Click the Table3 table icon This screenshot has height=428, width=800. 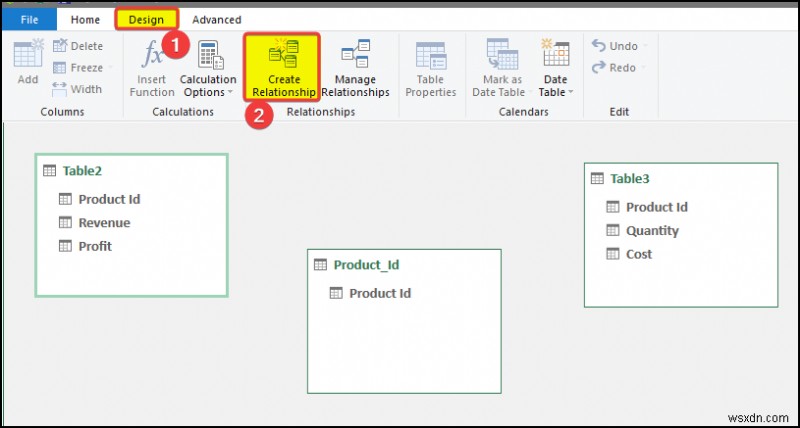click(x=597, y=179)
